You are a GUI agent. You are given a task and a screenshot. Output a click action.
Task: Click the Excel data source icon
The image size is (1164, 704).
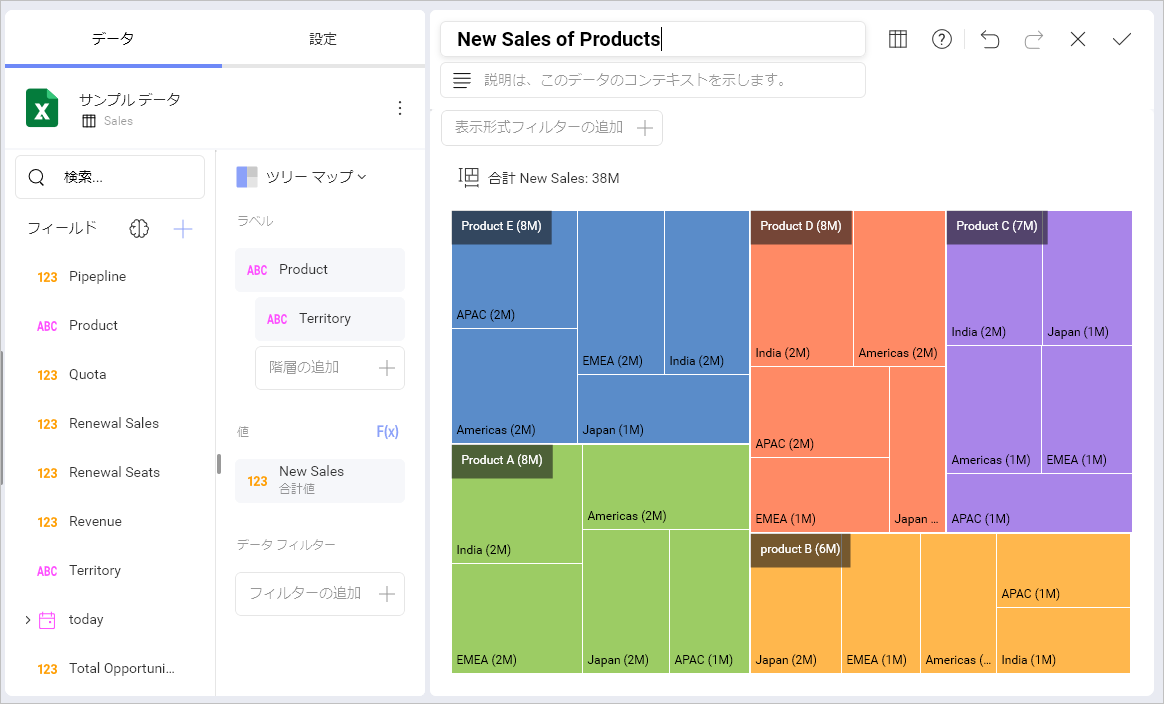[x=42, y=108]
